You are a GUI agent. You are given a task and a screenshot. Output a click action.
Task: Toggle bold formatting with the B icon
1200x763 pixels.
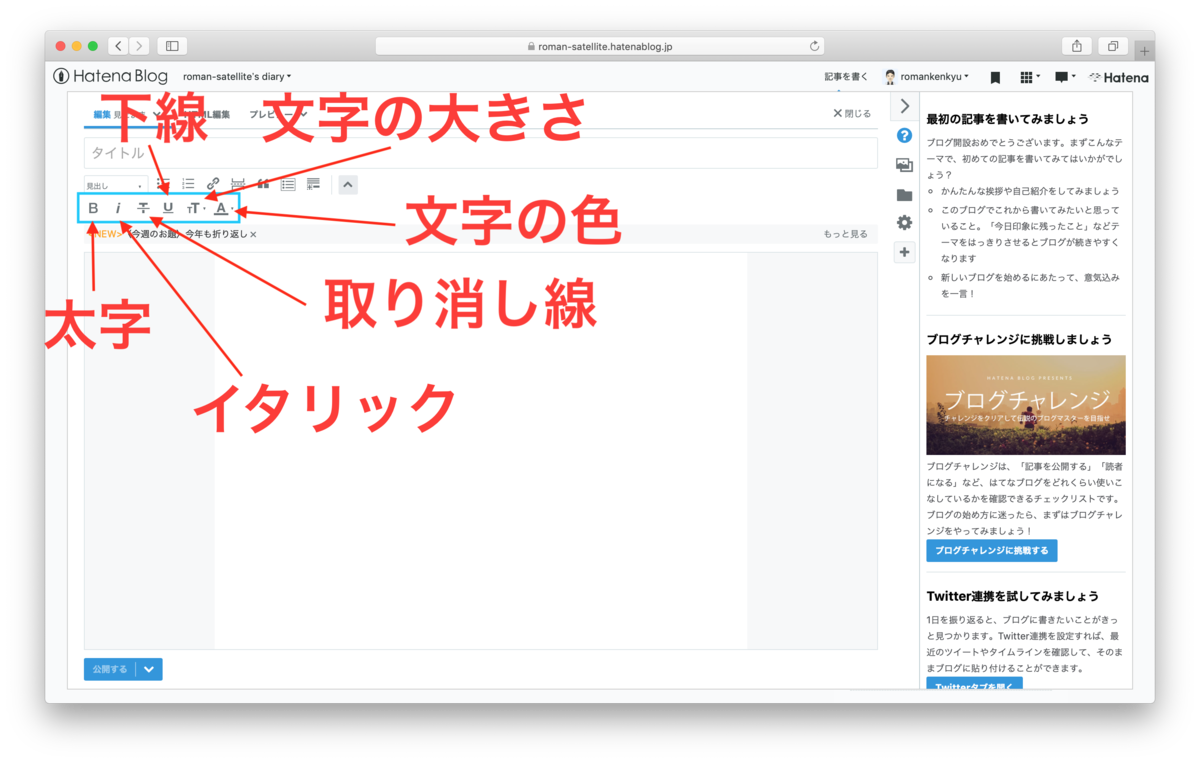(x=93, y=208)
